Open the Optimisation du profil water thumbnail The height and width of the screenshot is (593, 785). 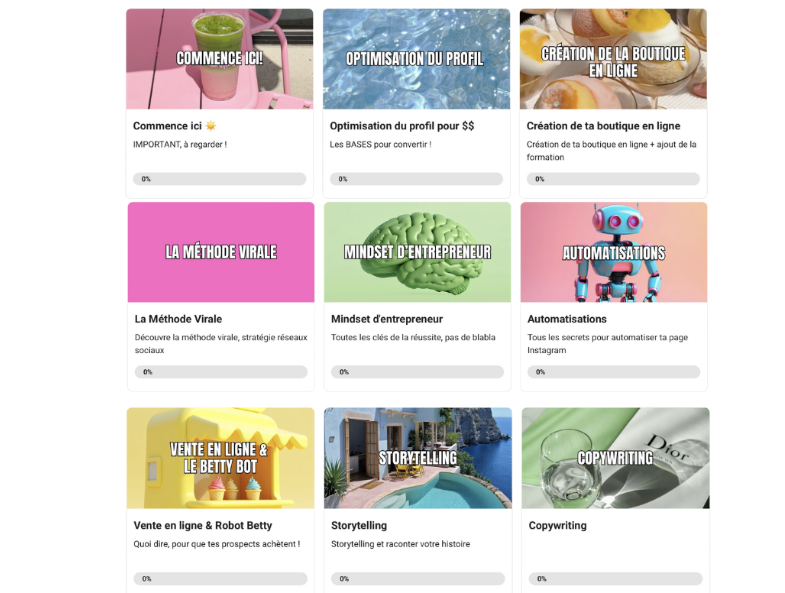click(x=417, y=59)
